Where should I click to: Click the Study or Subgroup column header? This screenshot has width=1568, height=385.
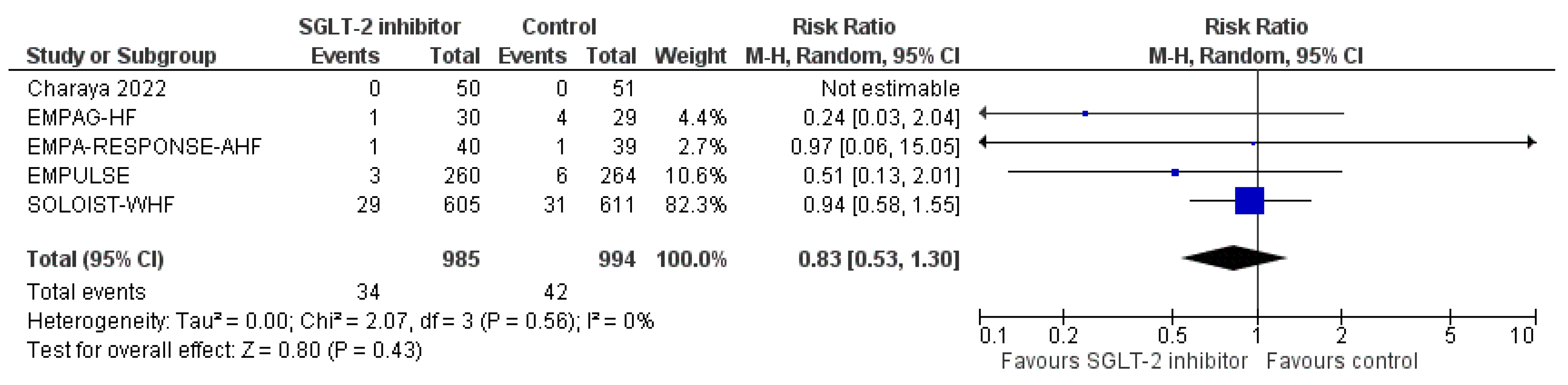121,56
